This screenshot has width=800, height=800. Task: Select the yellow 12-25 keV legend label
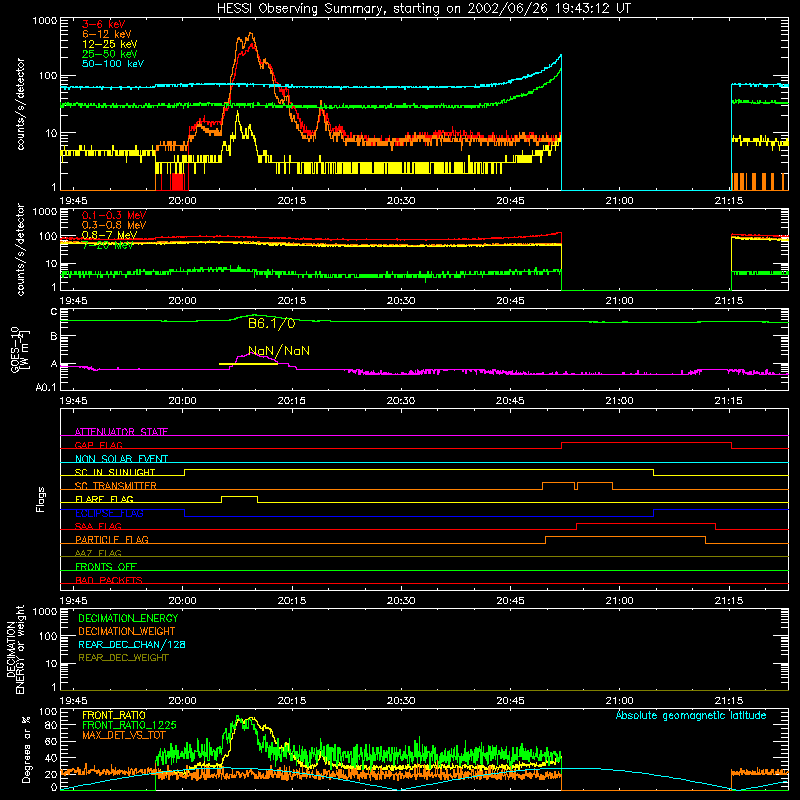(x=110, y=44)
